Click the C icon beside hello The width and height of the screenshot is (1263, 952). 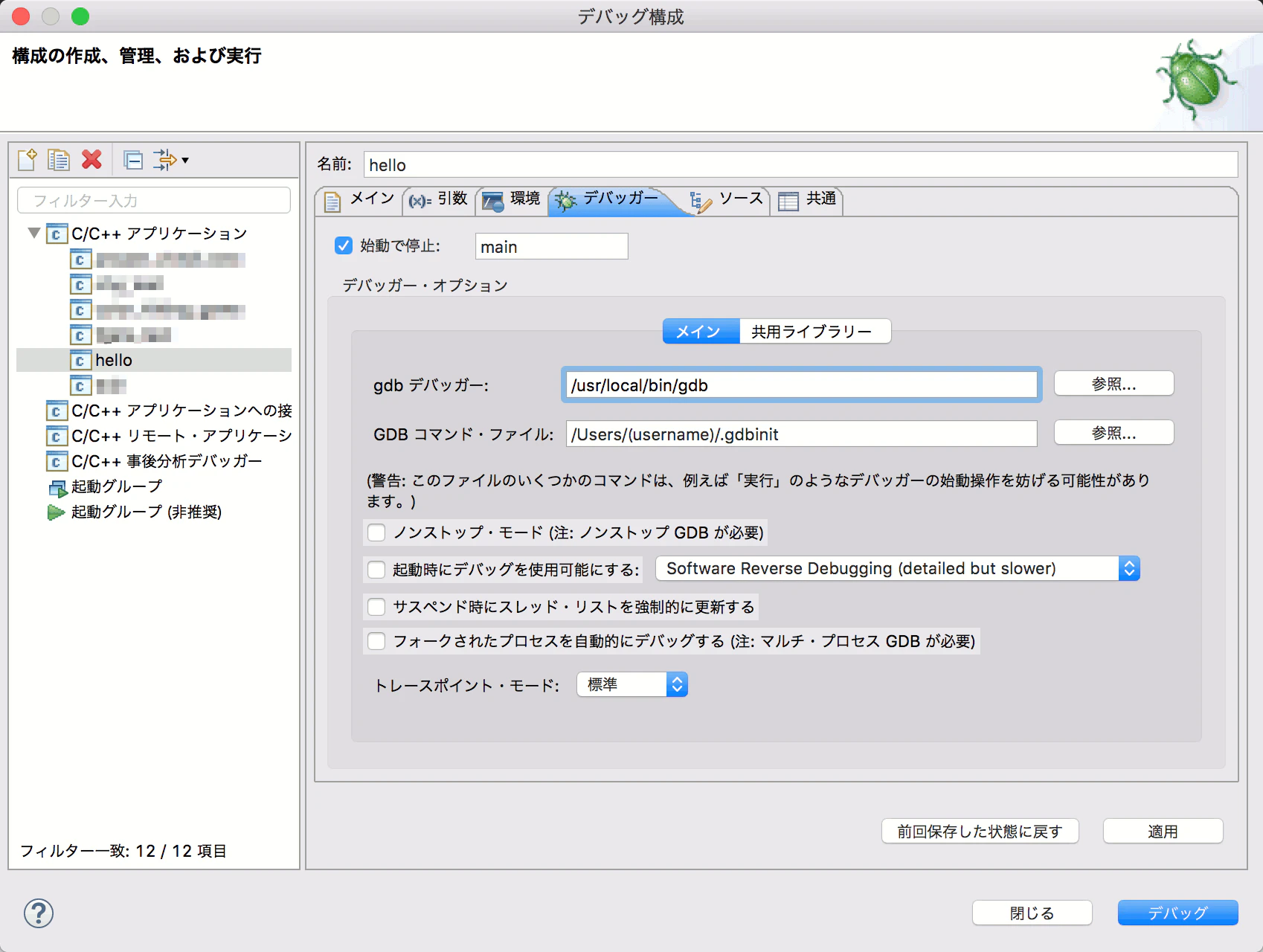pyautogui.click(x=80, y=361)
